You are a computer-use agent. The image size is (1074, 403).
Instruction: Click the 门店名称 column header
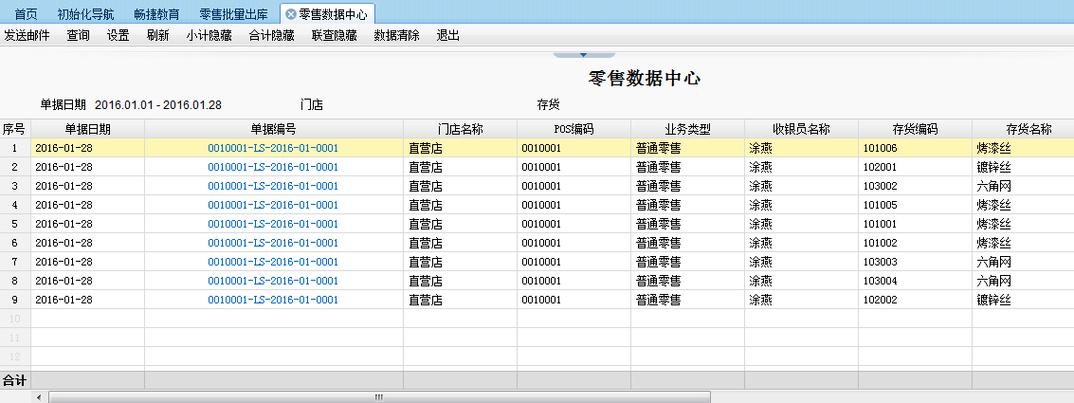(x=460, y=129)
